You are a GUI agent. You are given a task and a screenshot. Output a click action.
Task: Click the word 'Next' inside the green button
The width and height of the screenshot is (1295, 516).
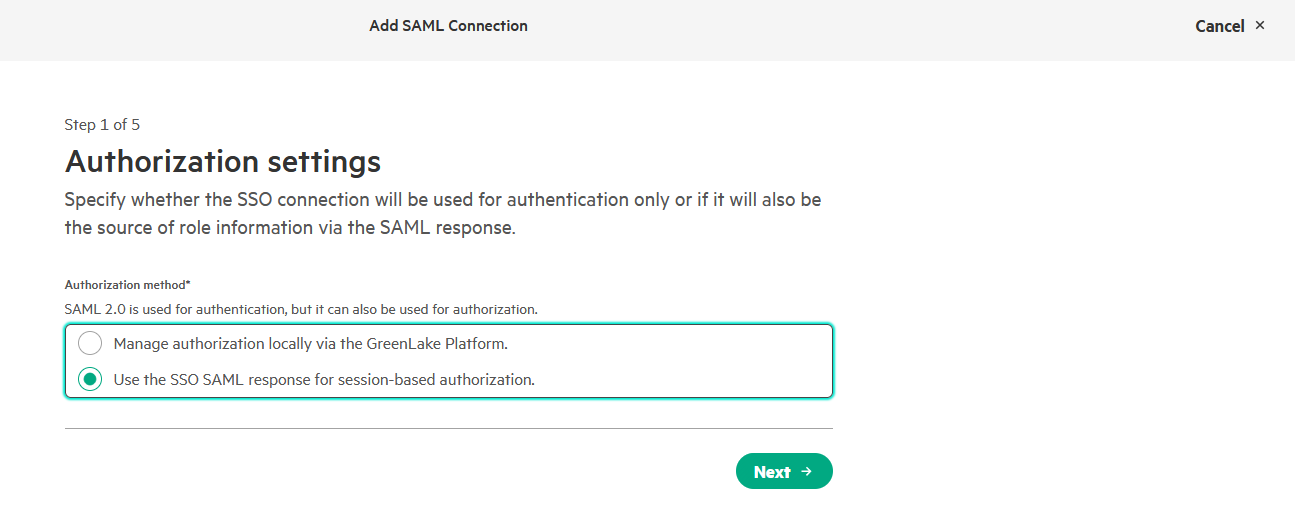click(x=772, y=472)
